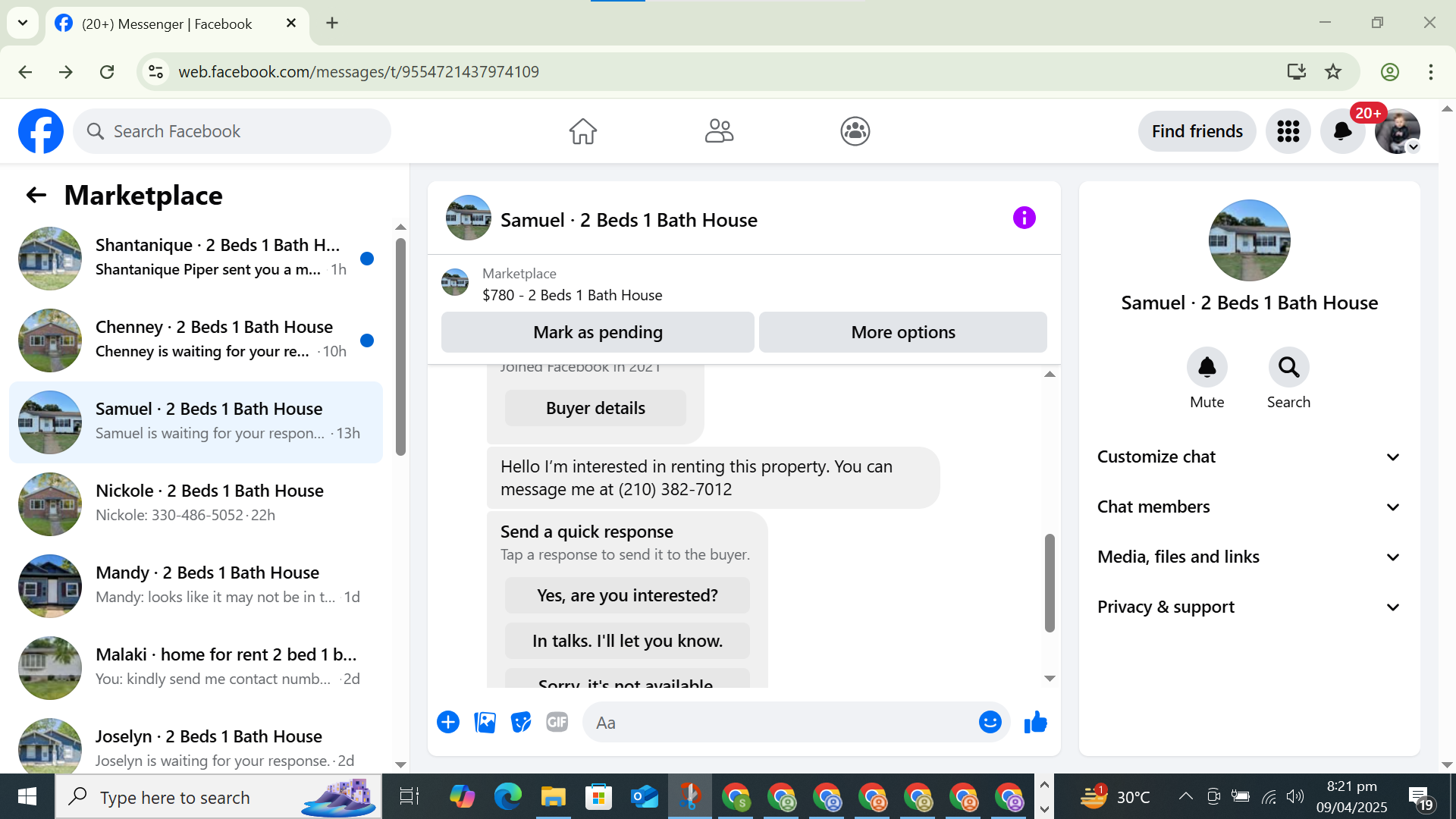Close the Messenger browser tab
Screen dimensions: 1456x819
290,23
